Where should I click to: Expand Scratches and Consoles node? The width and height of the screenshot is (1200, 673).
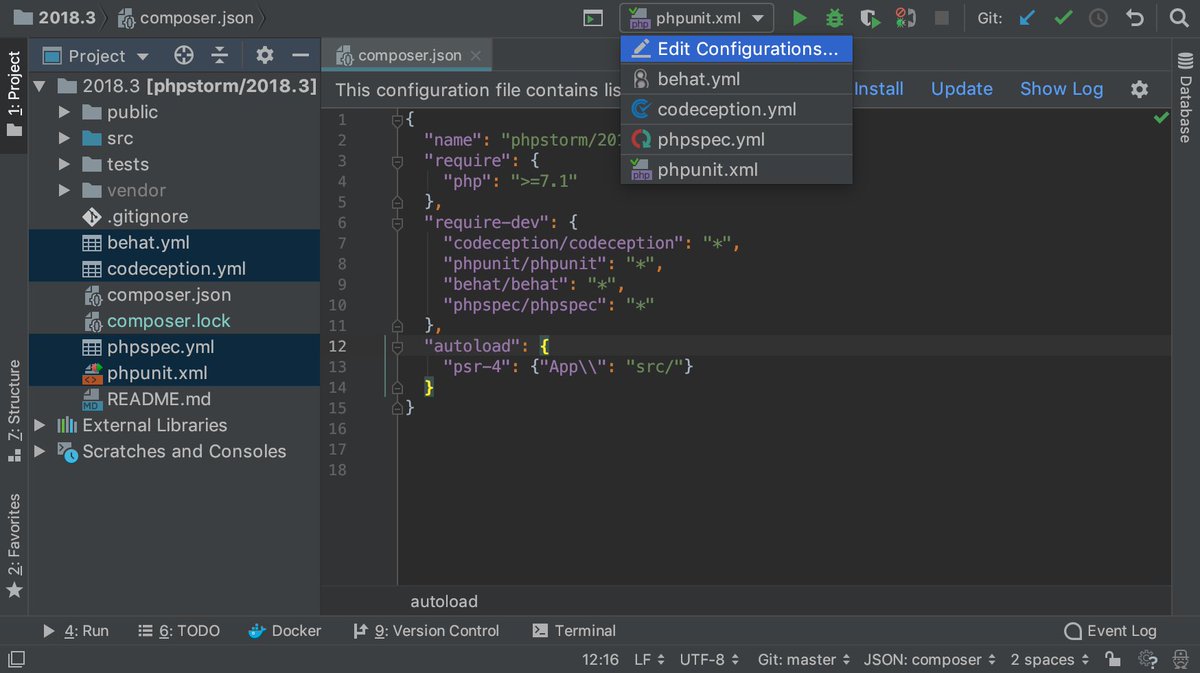(x=41, y=451)
